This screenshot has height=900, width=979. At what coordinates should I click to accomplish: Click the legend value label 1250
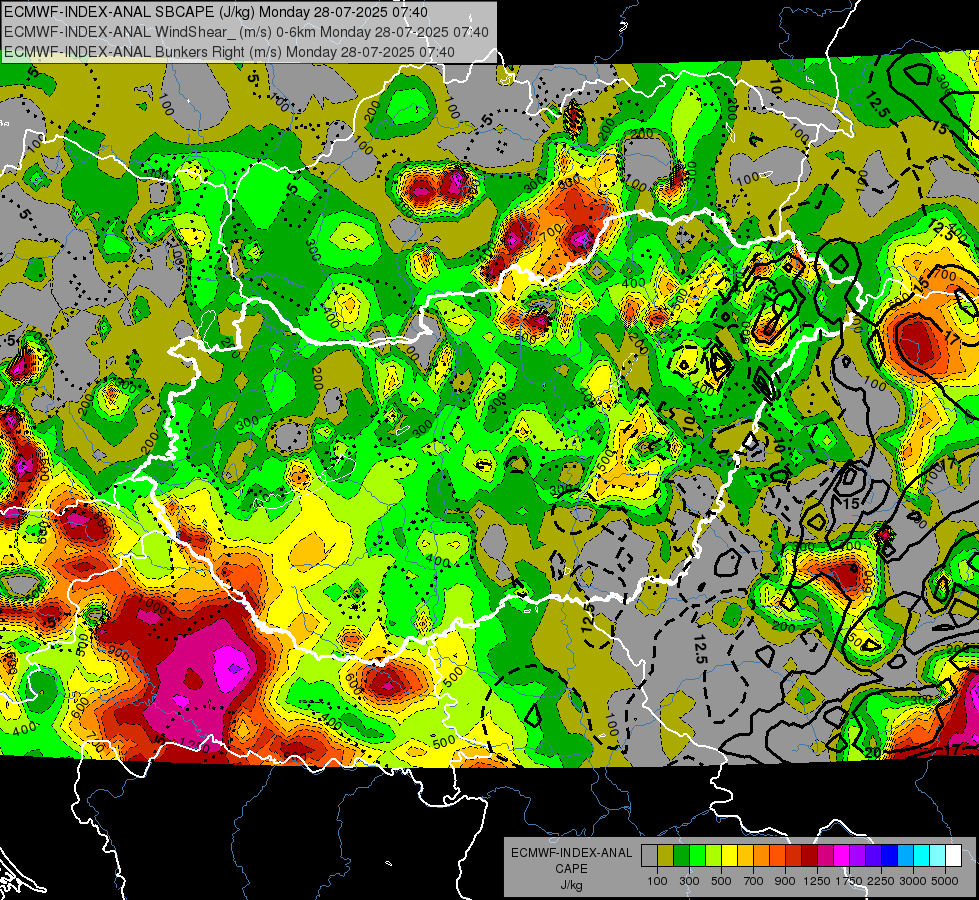tap(817, 881)
